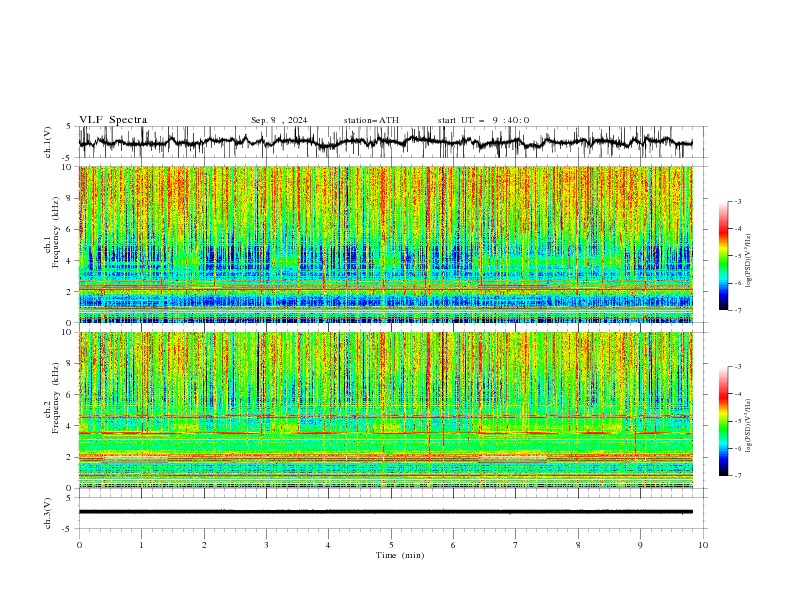The width and height of the screenshot is (792, 612).
Task: Click the ch.1 PSD color scale bar
Action: point(723,256)
